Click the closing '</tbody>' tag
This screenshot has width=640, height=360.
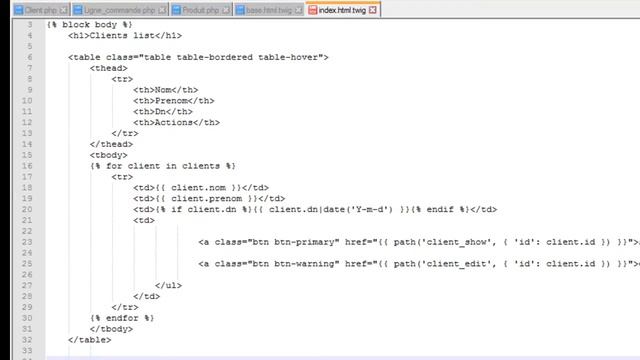tap(111, 329)
